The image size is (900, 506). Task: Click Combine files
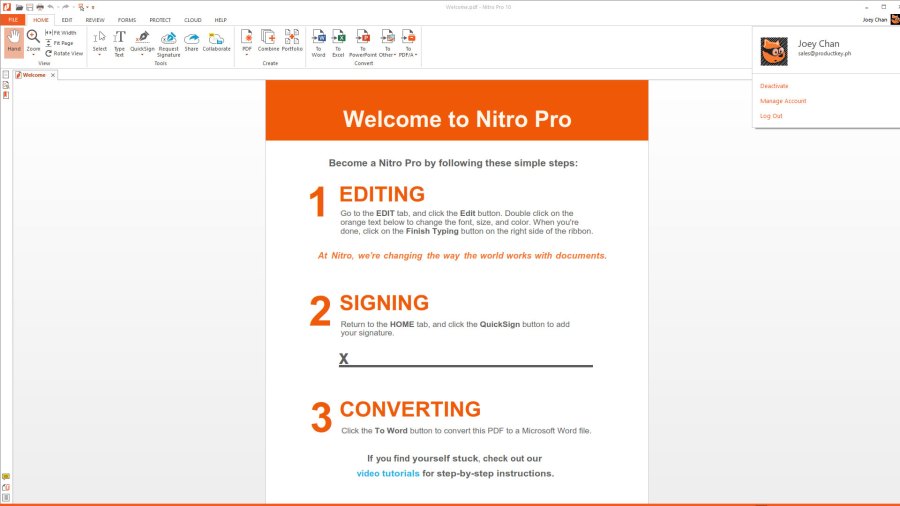click(x=268, y=41)
